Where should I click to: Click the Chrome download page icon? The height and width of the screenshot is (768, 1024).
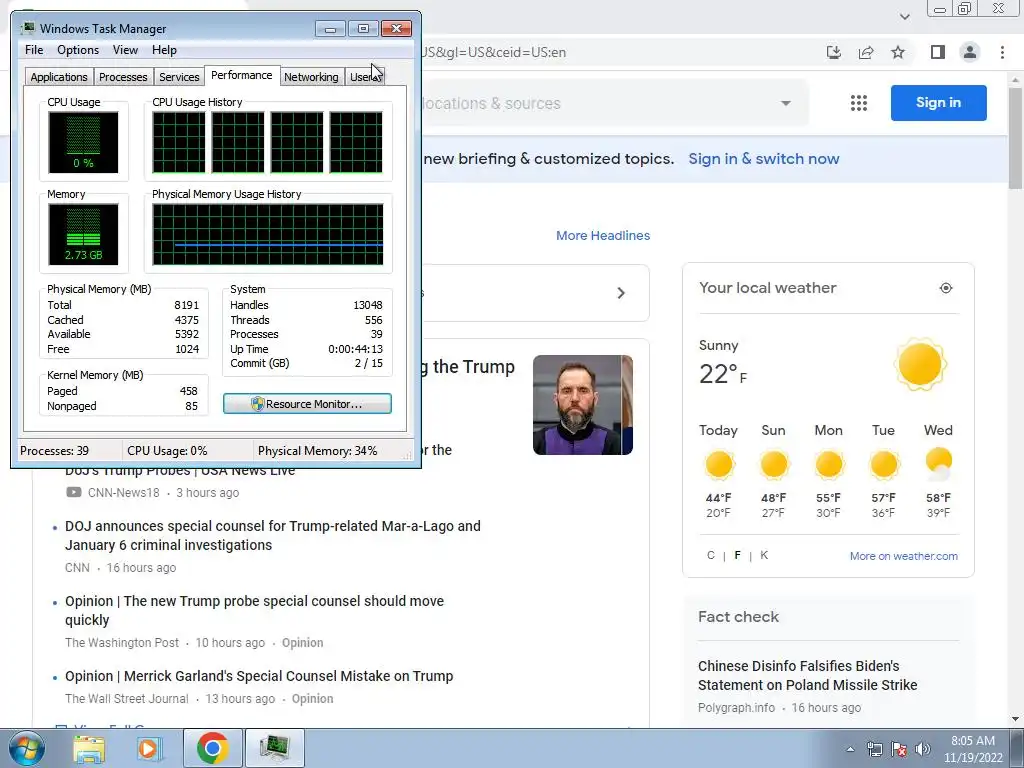click(833, 52)
